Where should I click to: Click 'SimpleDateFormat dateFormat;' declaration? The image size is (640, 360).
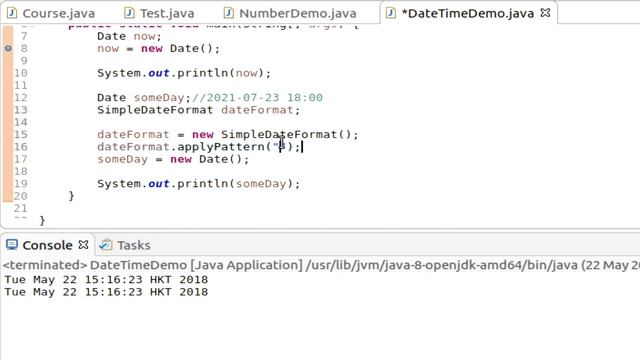coord(198,110)
